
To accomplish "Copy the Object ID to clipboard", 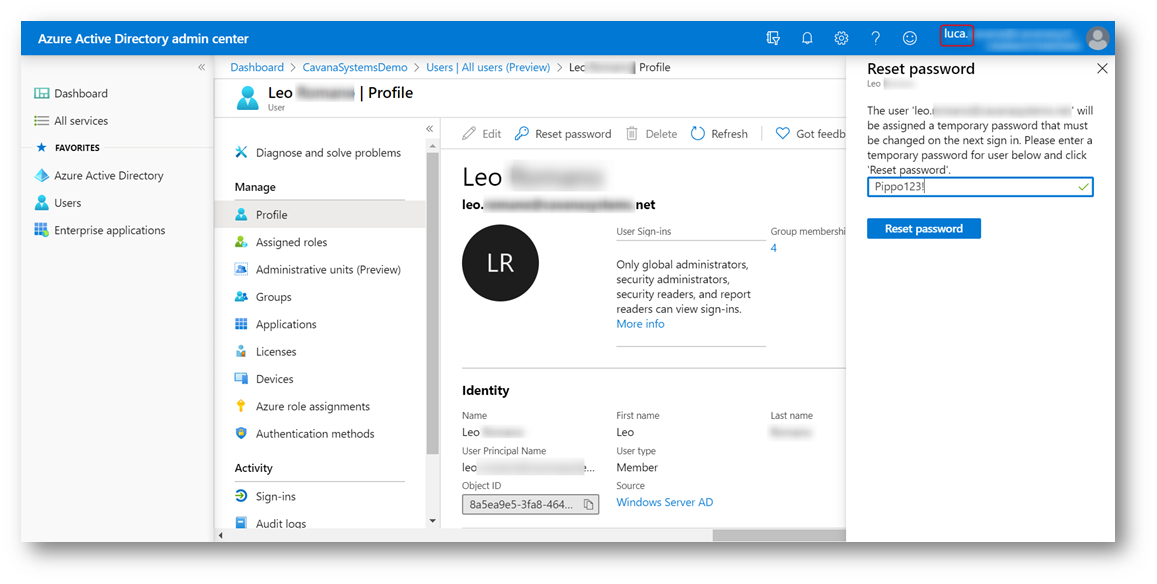I will pos(588,504).
